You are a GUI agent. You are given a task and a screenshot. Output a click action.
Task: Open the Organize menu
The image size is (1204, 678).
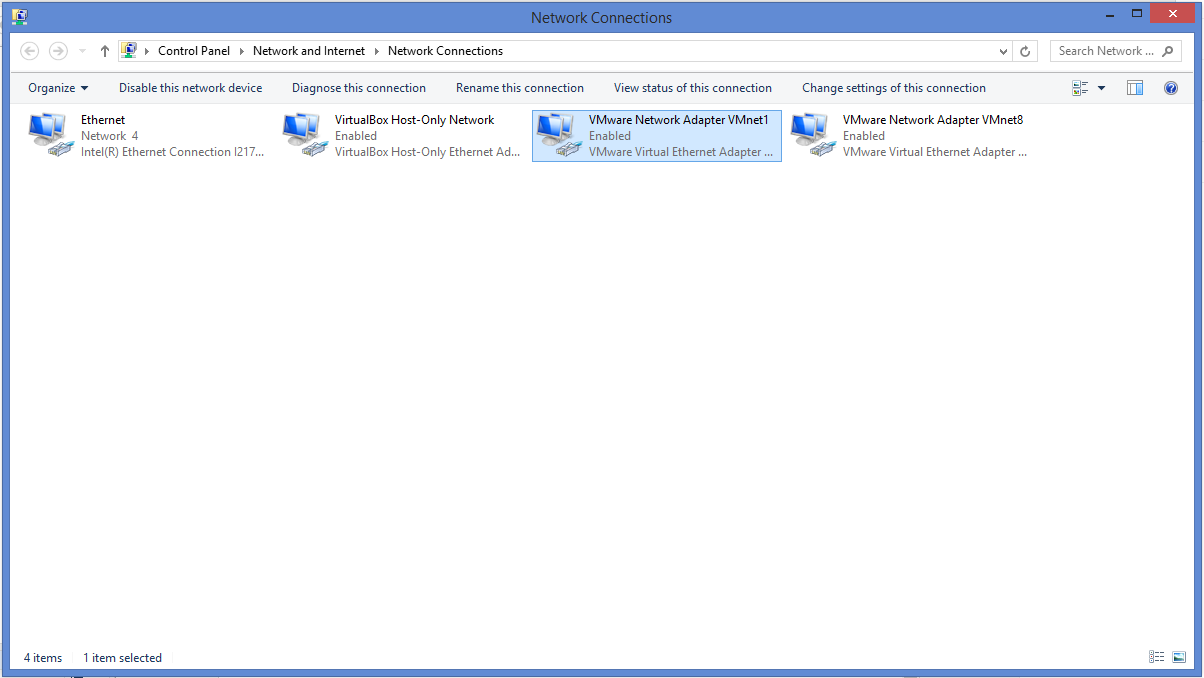58,88
